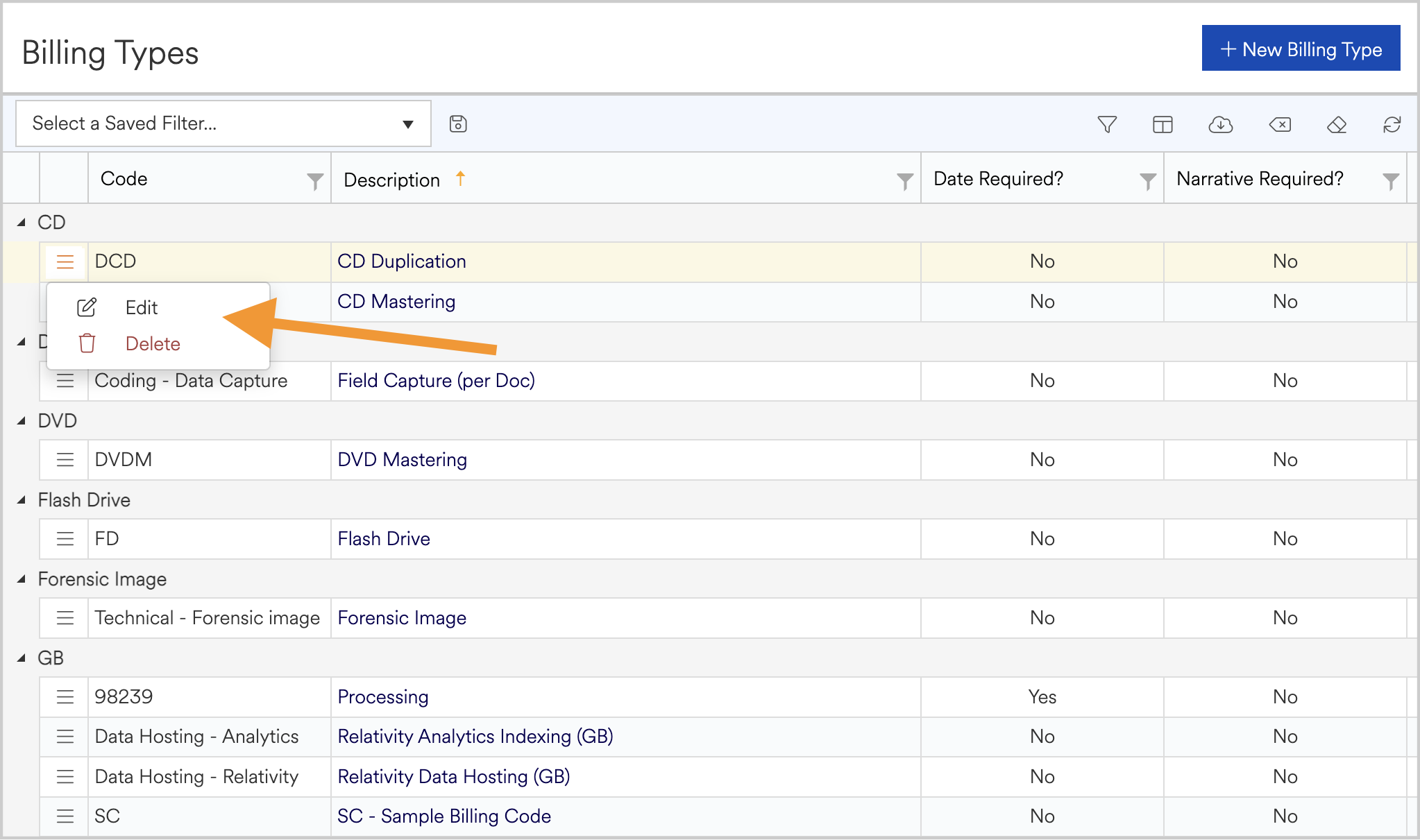Screen dimensions: 1420x840
Task: Open filter for Narrative Required column
Action: (1390, 181)
